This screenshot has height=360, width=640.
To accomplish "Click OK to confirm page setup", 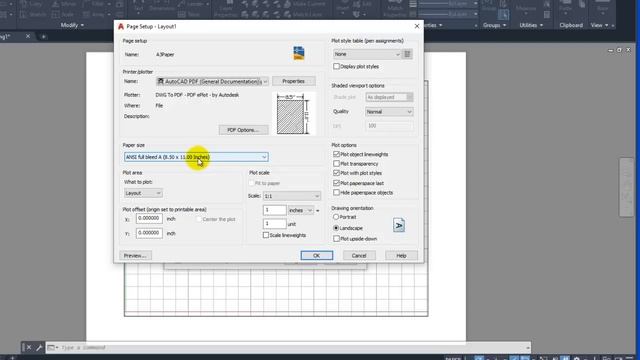I will 317,256.
